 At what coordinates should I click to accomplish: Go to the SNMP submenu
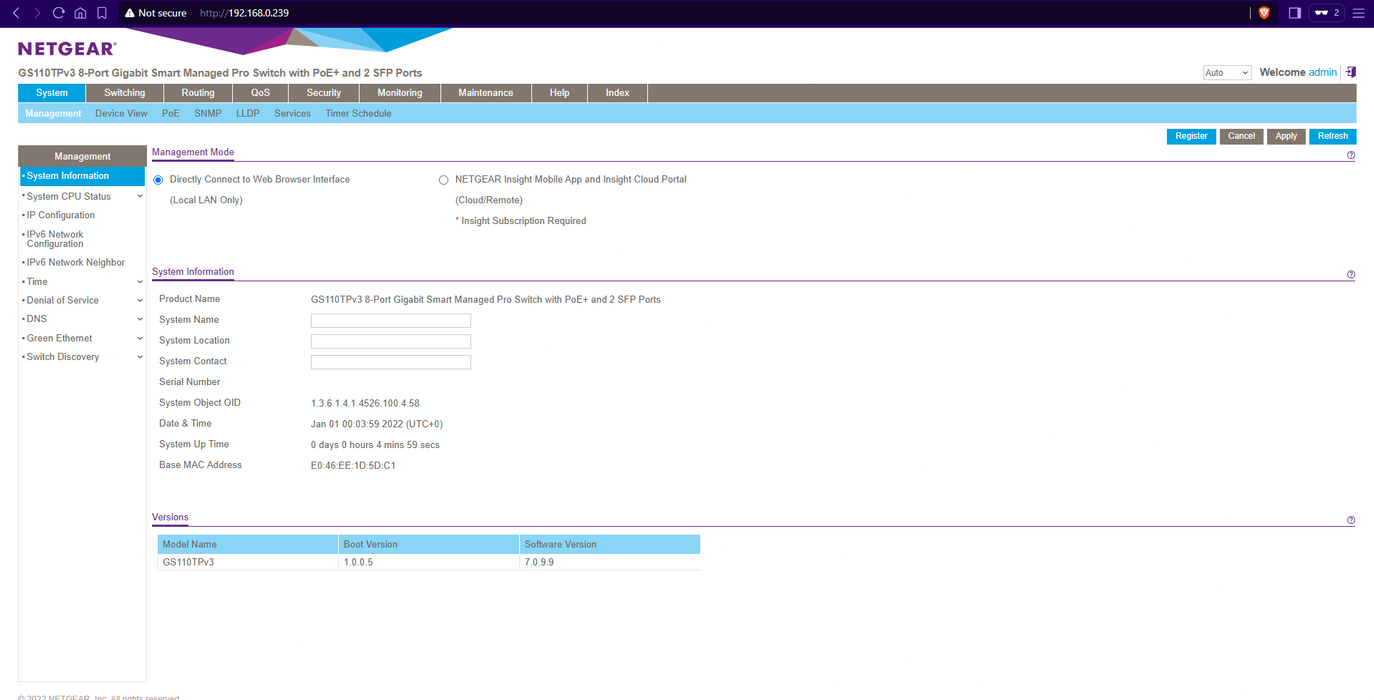tap(208, 113)
